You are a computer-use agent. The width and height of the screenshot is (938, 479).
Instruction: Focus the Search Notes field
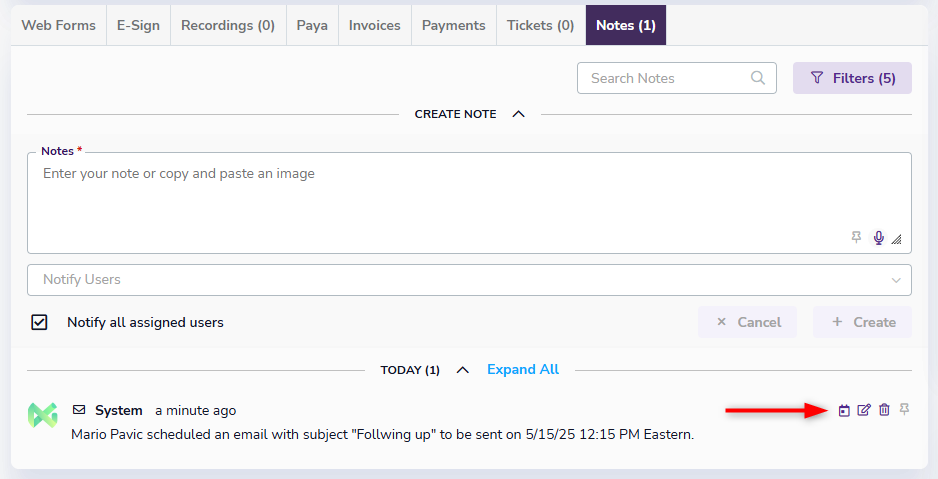tap(677, 78)
